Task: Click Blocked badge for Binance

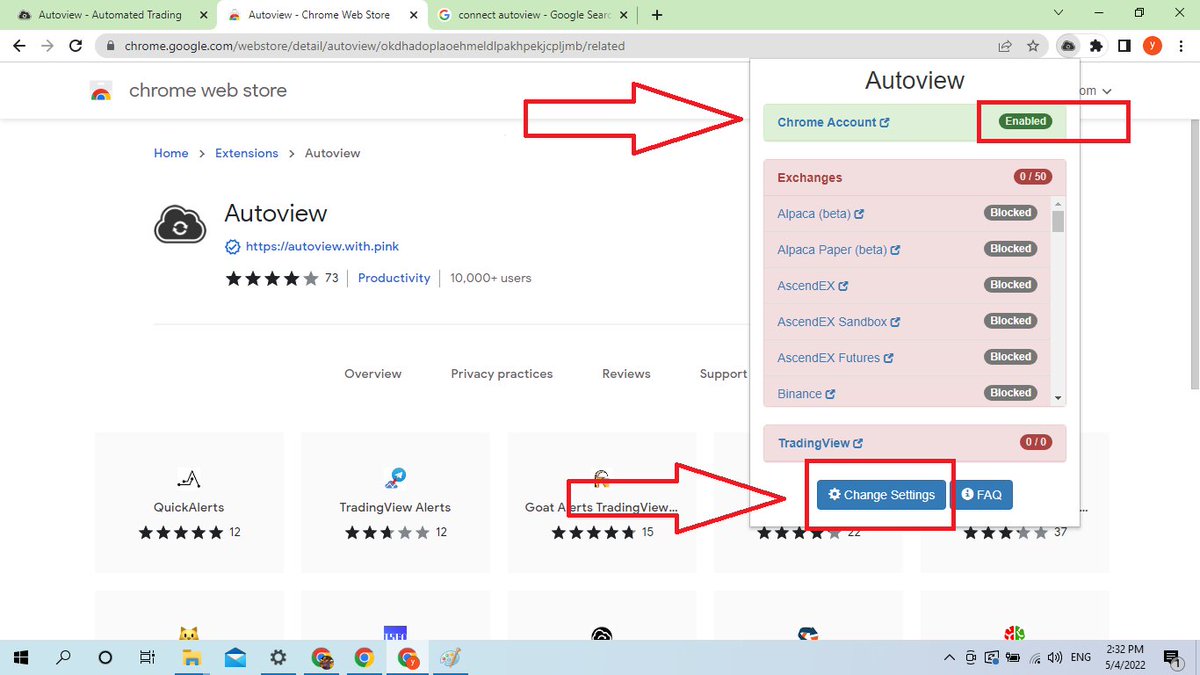Action: pos(1011,393)
